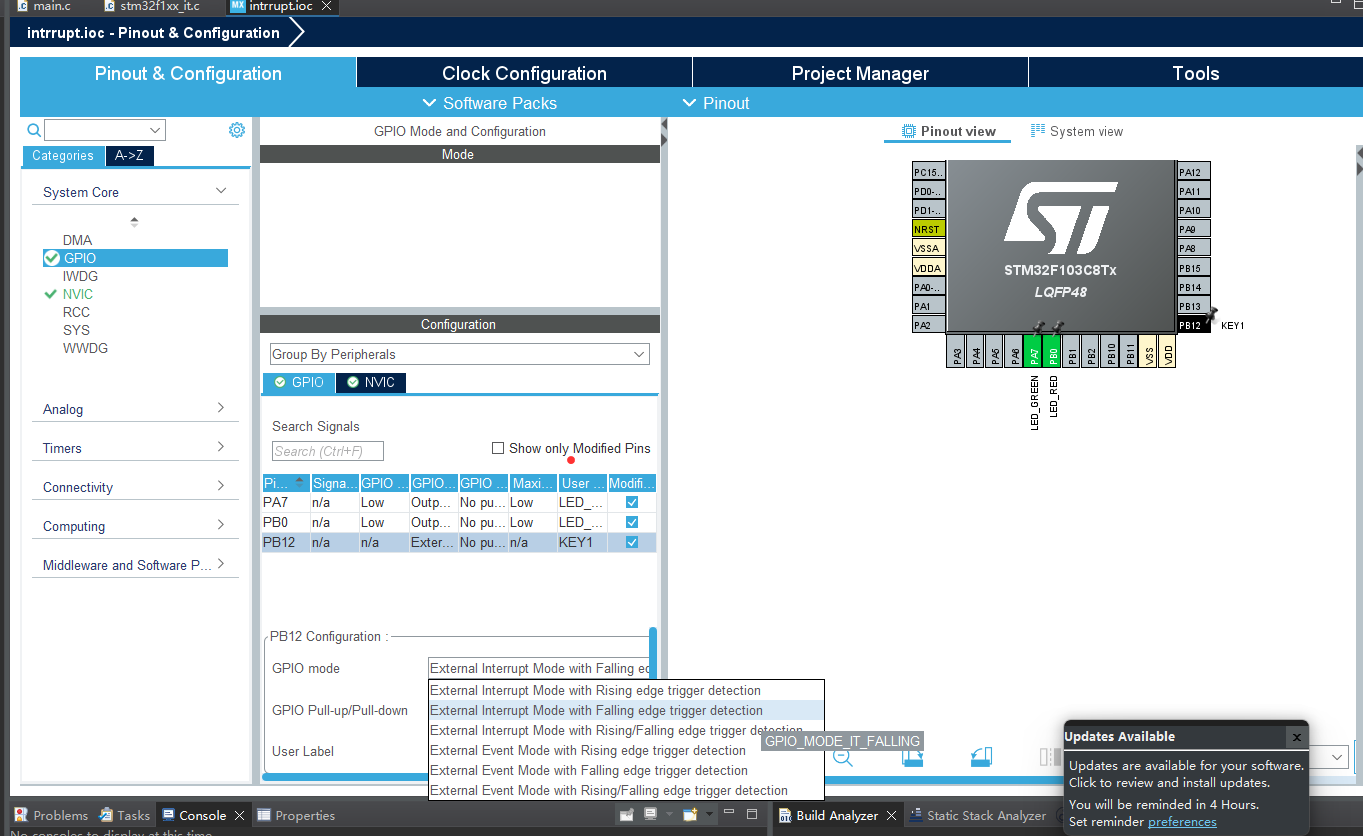The image size is (1363, 836).
Task: Close the Build Analyzer tab
Action: [891, 815]
